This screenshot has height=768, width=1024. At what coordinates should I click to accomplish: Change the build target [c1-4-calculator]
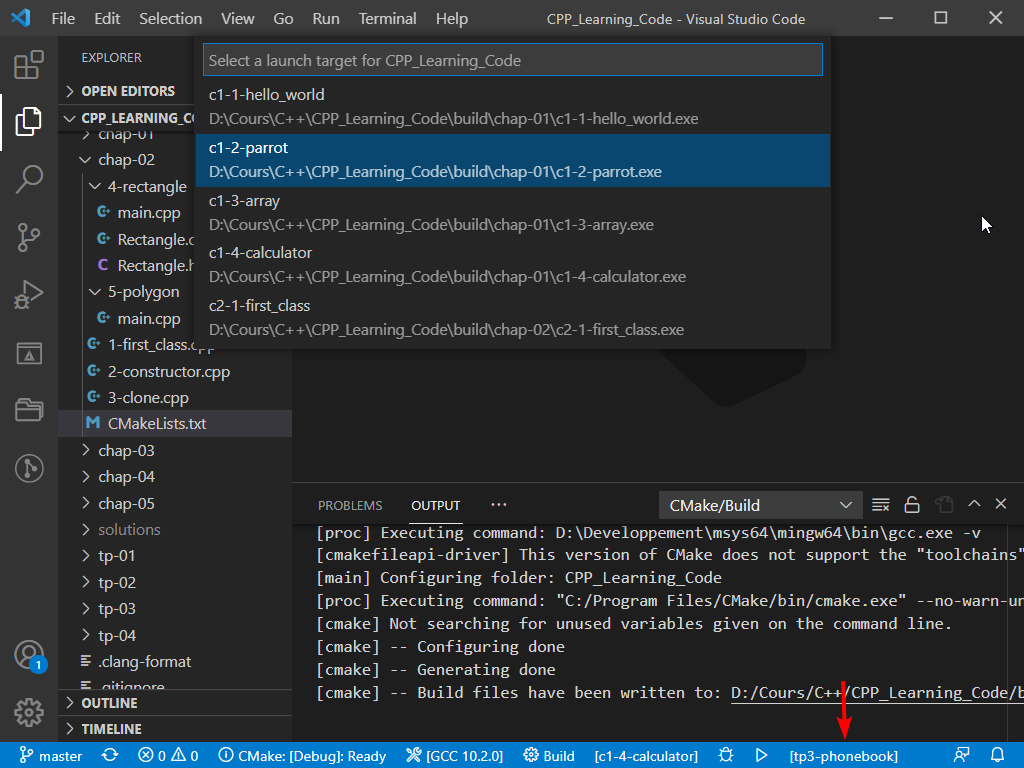(646, 756)
